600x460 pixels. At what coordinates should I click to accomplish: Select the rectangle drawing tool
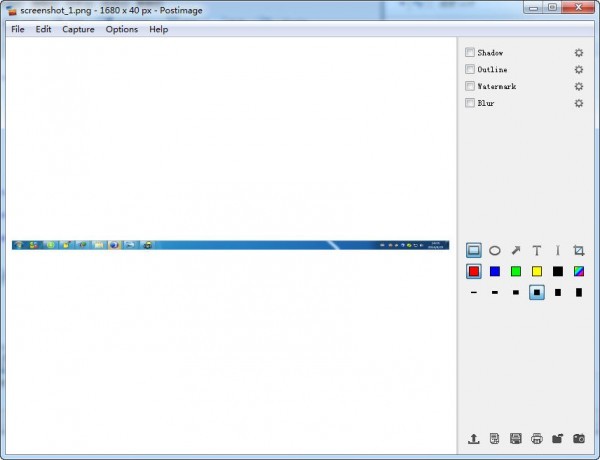click(x=474, y=250)
